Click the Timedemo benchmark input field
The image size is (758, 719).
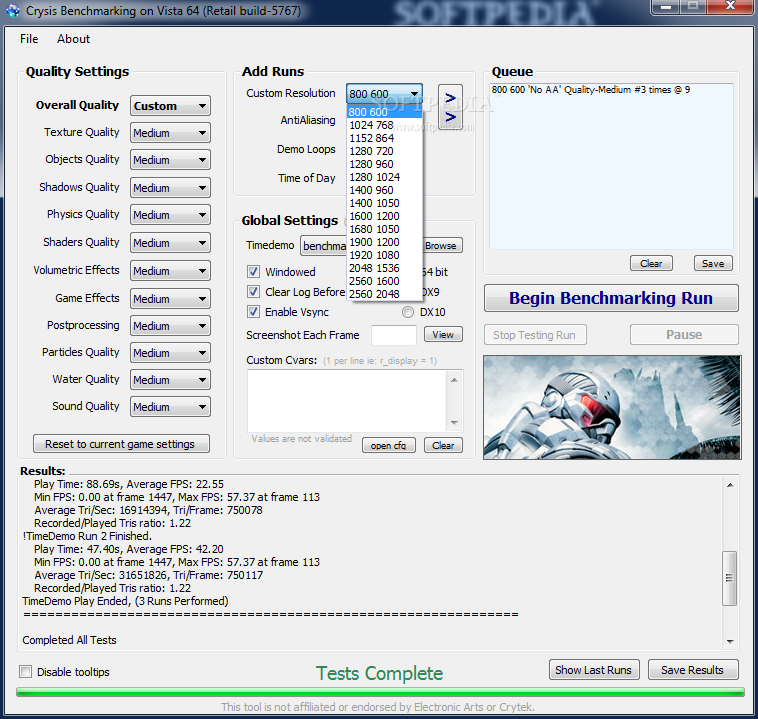(323, 246)
